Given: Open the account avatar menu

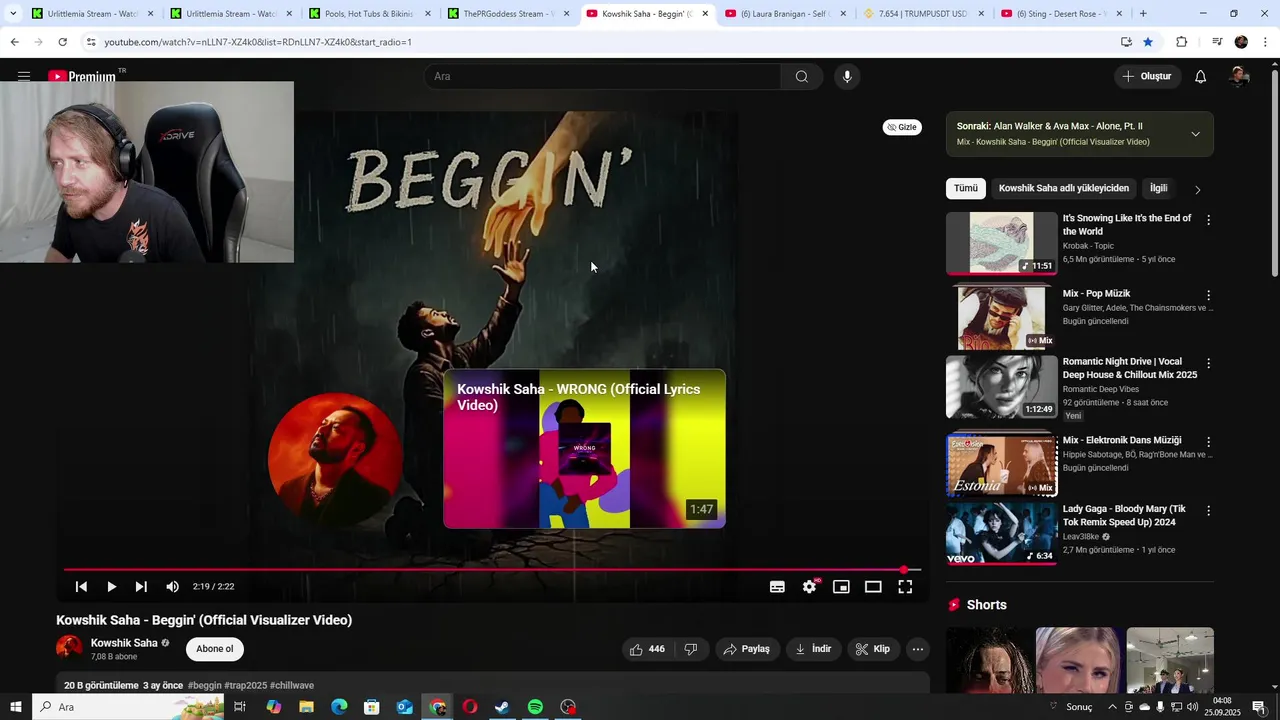Looking at the screenshot, I should click(1240, 77).
